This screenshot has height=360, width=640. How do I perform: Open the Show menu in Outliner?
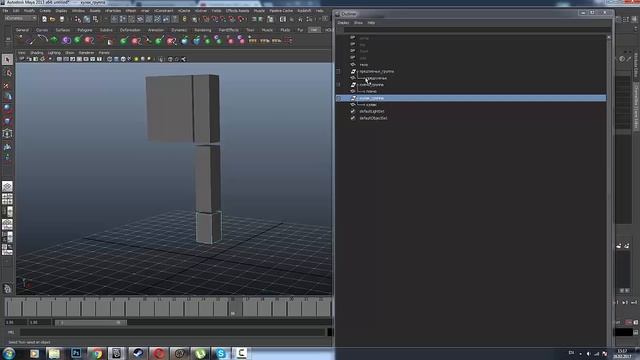(358, 23)
